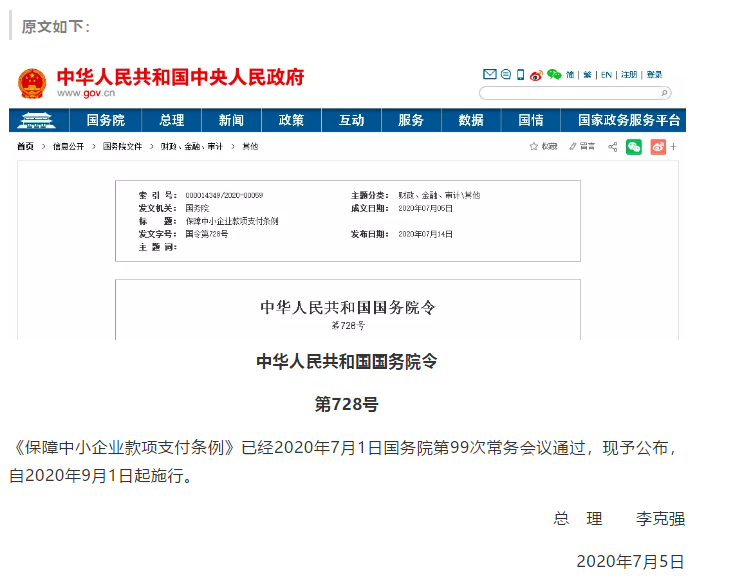Viewport: 731px width, 582px height.
Task: Click the Tiananmen gate home icon in navbar
Action: [x=39, y=120]
